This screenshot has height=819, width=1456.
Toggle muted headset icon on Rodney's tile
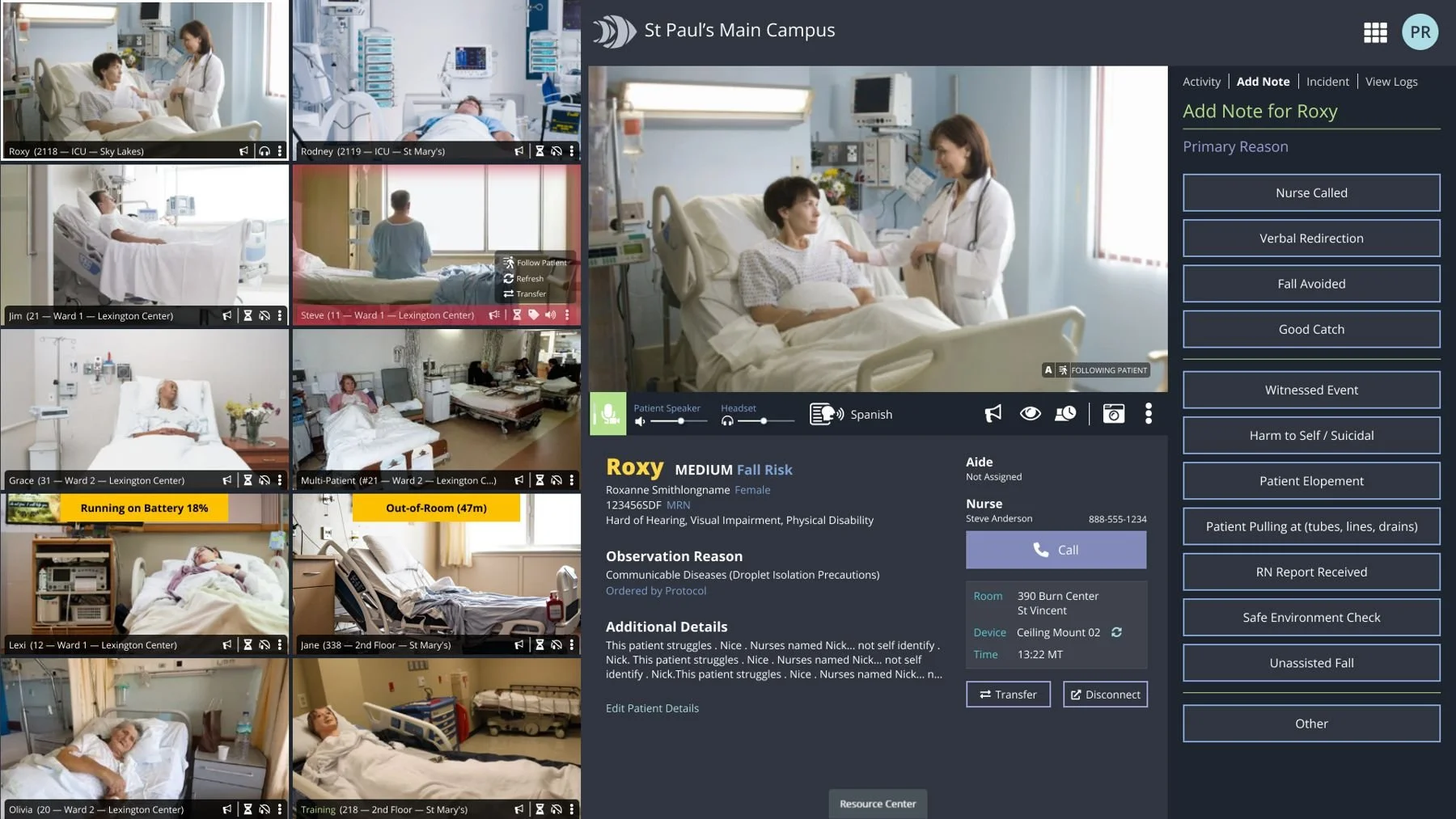[557, 151]
